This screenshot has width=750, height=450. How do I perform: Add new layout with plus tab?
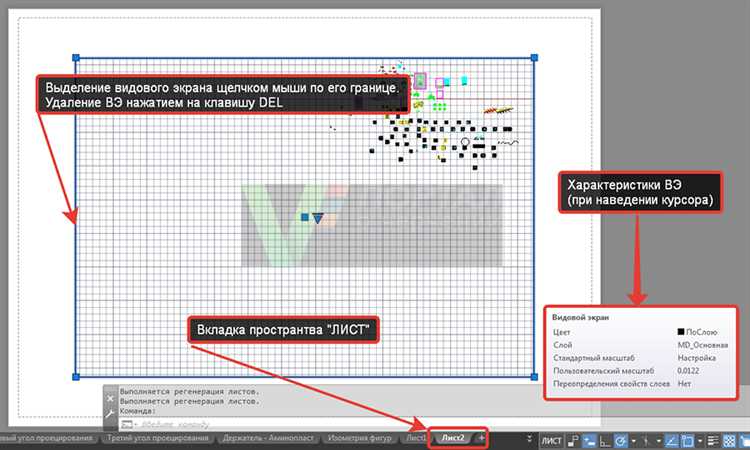click(482, 438)
